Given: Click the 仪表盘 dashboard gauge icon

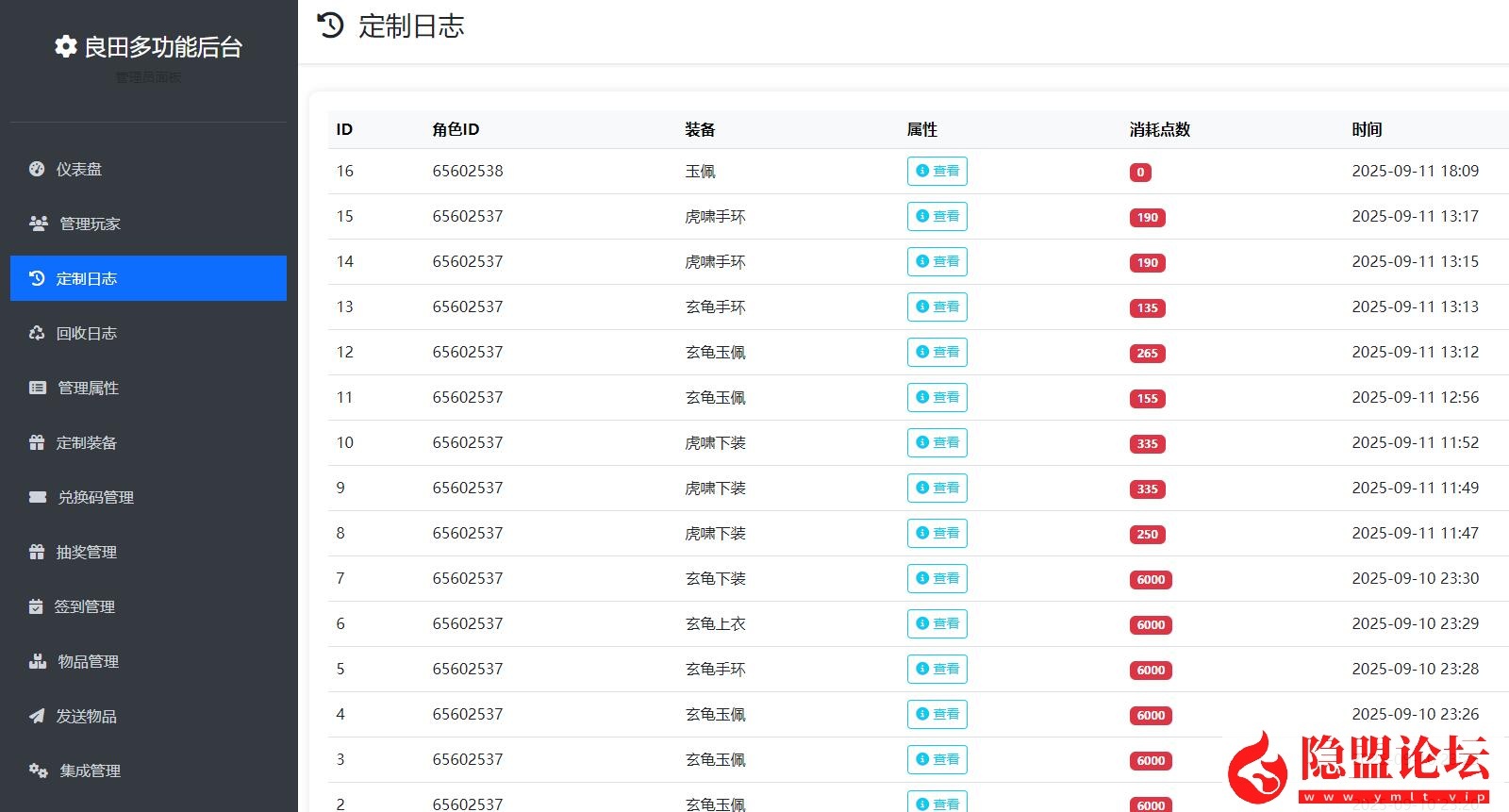Looking at the screenshot, I should pyautogui.click(x=37, y=169).
